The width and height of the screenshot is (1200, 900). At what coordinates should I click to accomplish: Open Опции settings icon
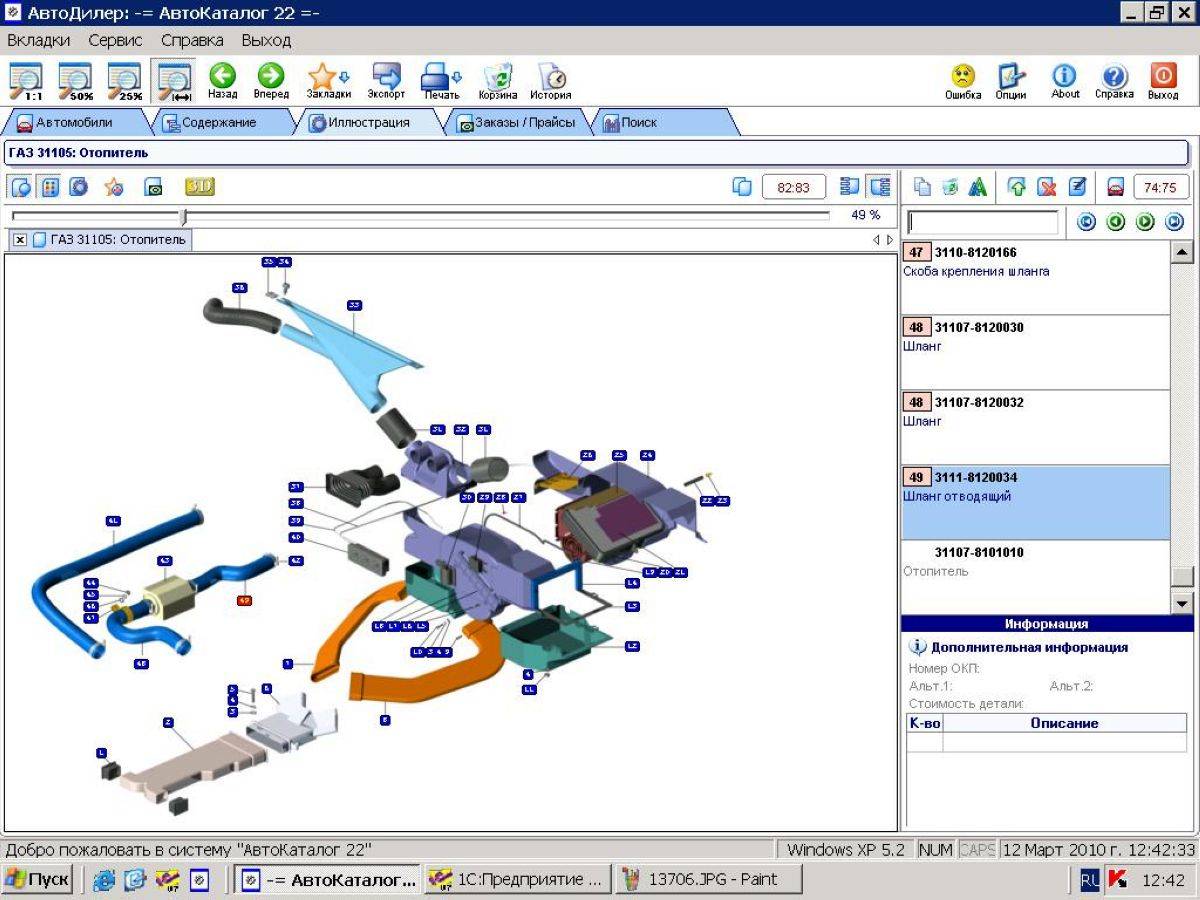1011,80
